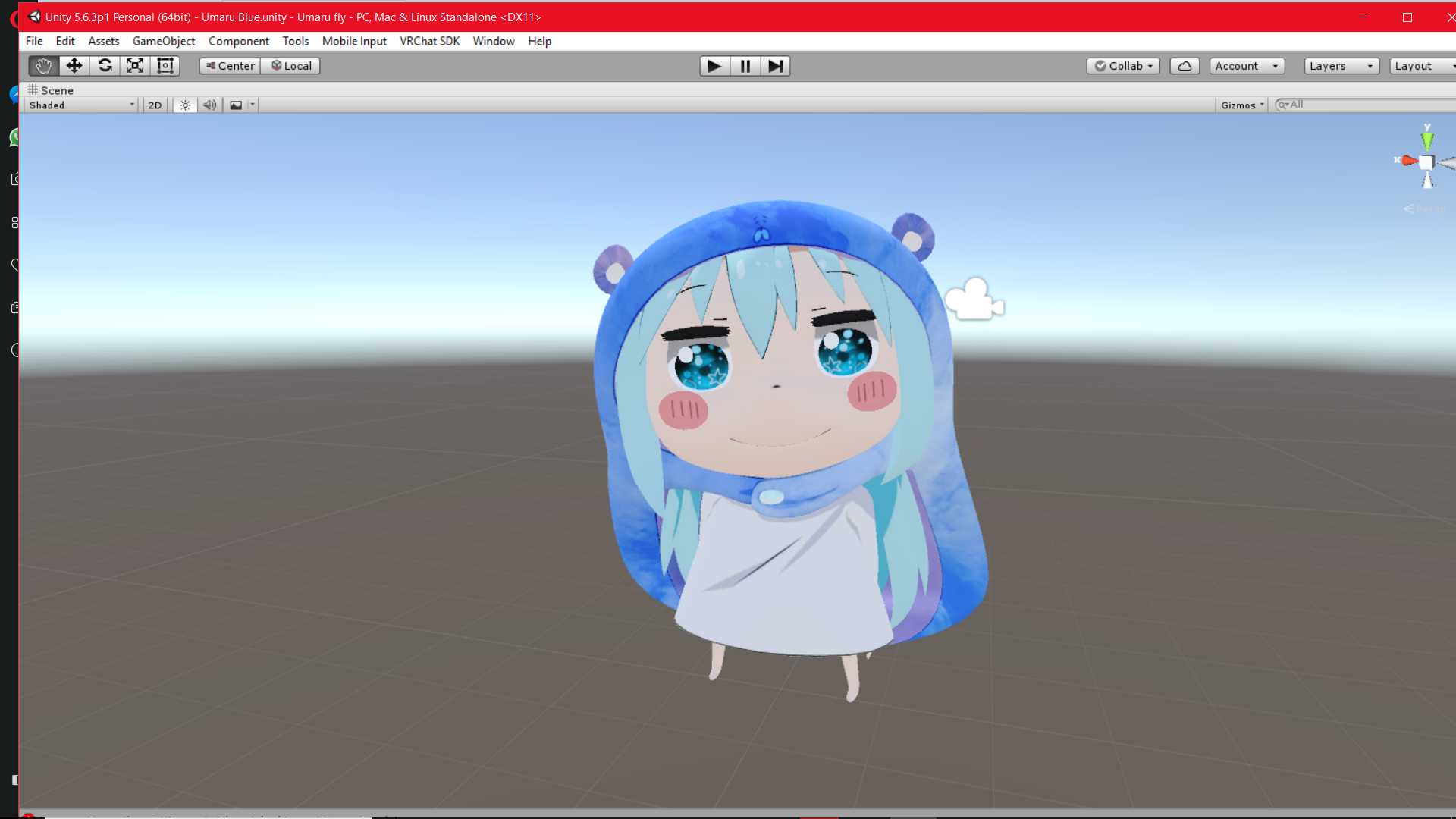
Task: Click the cloud services icon
Action: [x=1185, y=66]
